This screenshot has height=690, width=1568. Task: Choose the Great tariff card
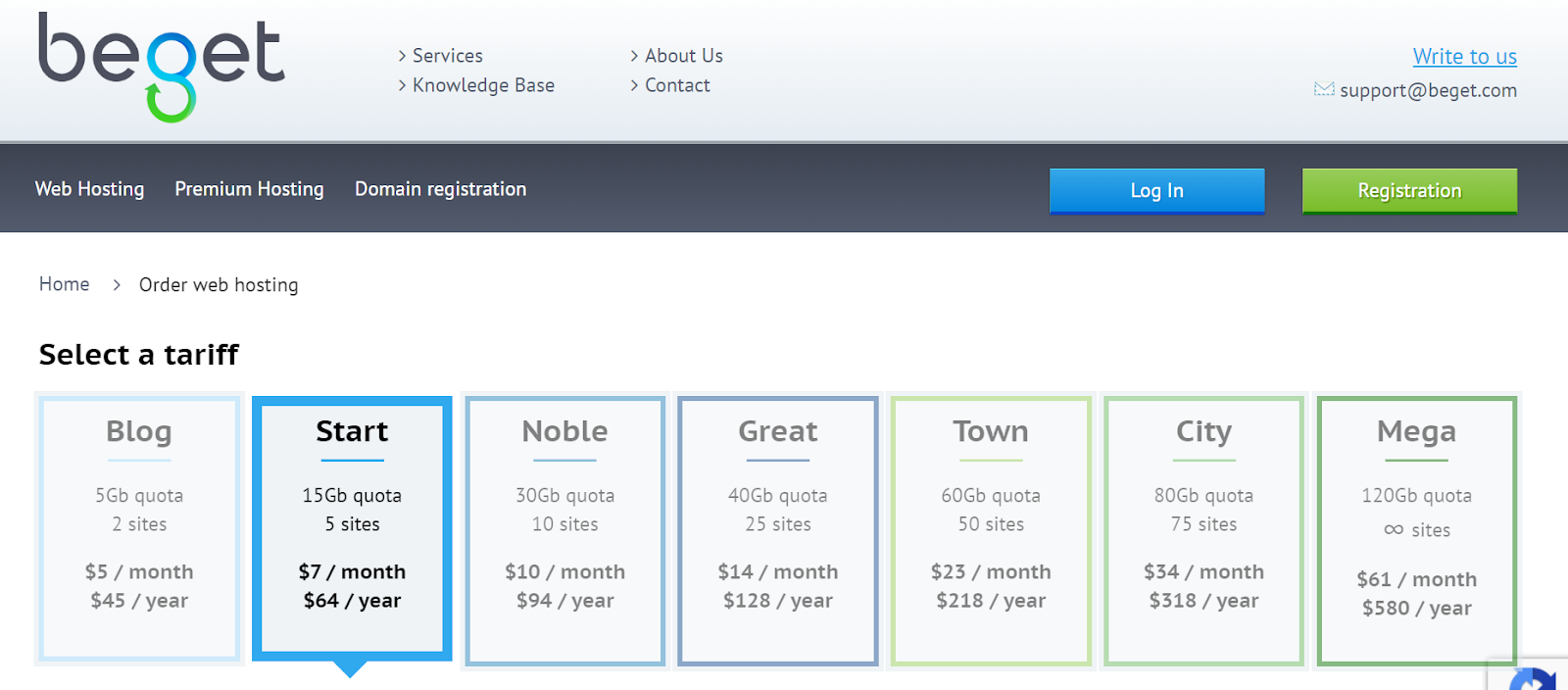[778, 530]
